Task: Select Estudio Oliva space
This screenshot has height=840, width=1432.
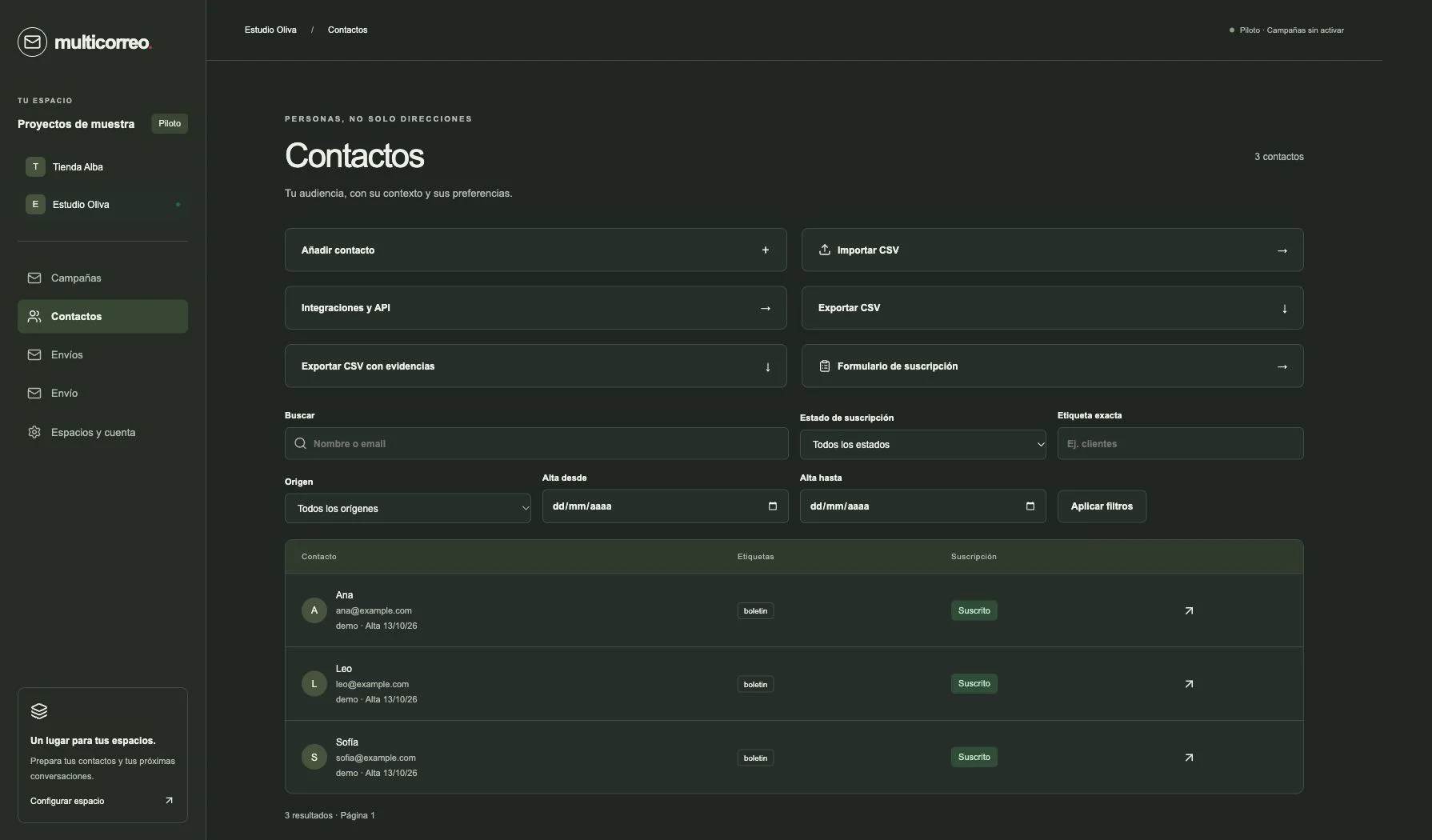Action: [102, 205]
